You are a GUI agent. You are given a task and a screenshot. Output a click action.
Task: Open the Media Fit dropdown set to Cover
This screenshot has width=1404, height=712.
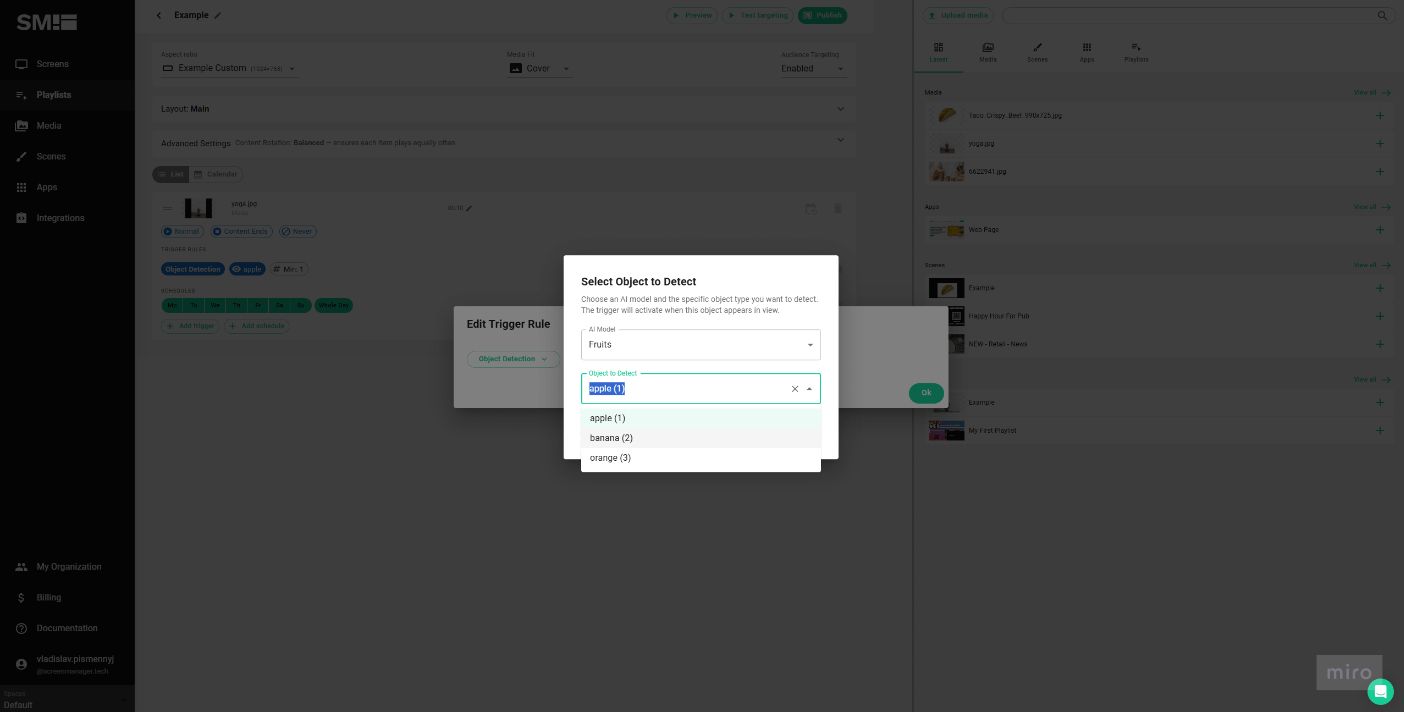[x=540, y=68]
